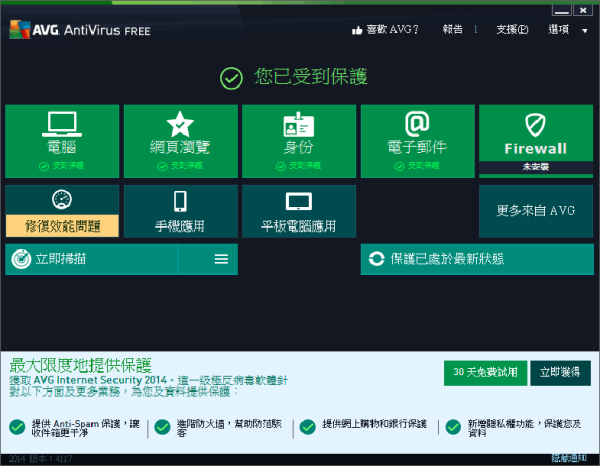Open the 平板電腦應用 tablet tile
This screenshot has width=600, height=466.
(299, 211)
